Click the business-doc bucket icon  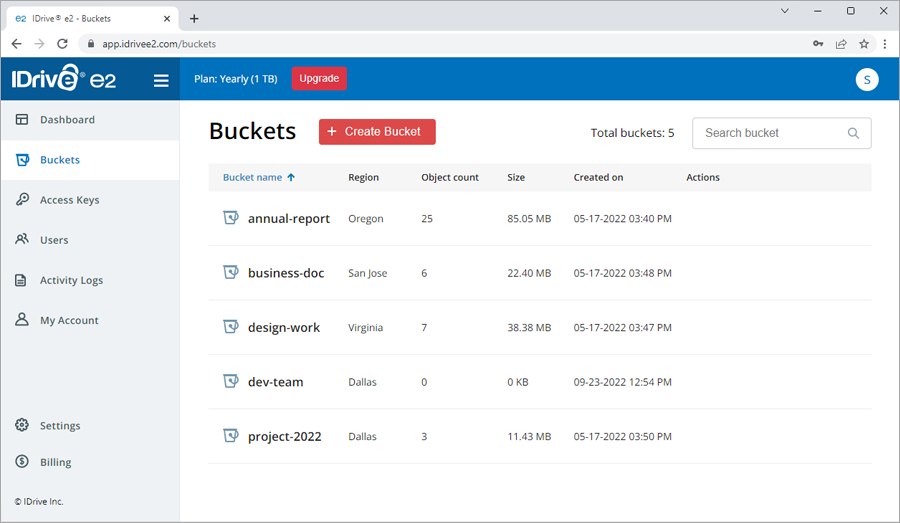[x=231, y=272]
